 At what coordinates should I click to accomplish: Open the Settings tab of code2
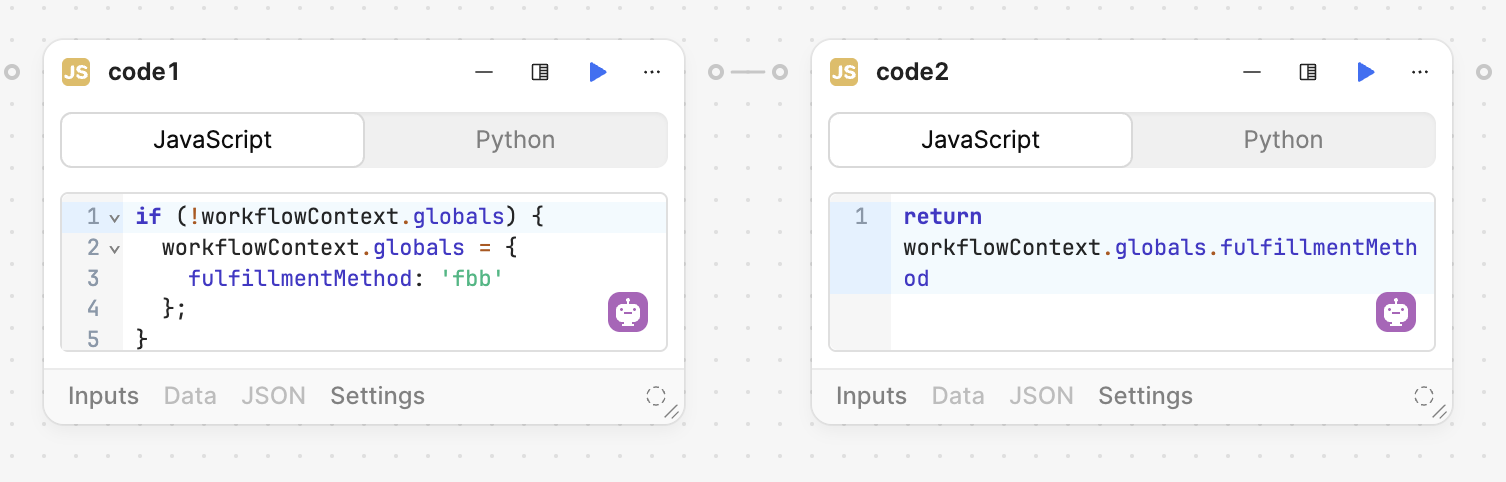[1145, 396]
